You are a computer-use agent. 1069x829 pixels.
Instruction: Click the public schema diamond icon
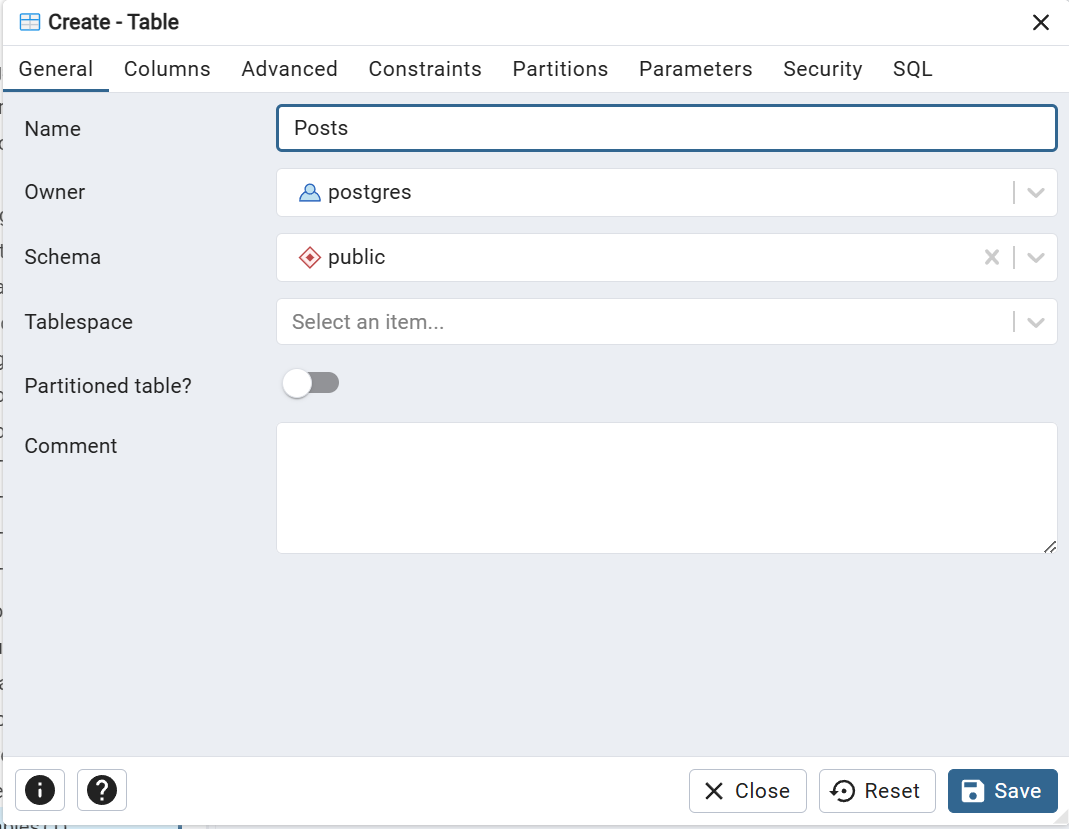(x=310, y=258)
